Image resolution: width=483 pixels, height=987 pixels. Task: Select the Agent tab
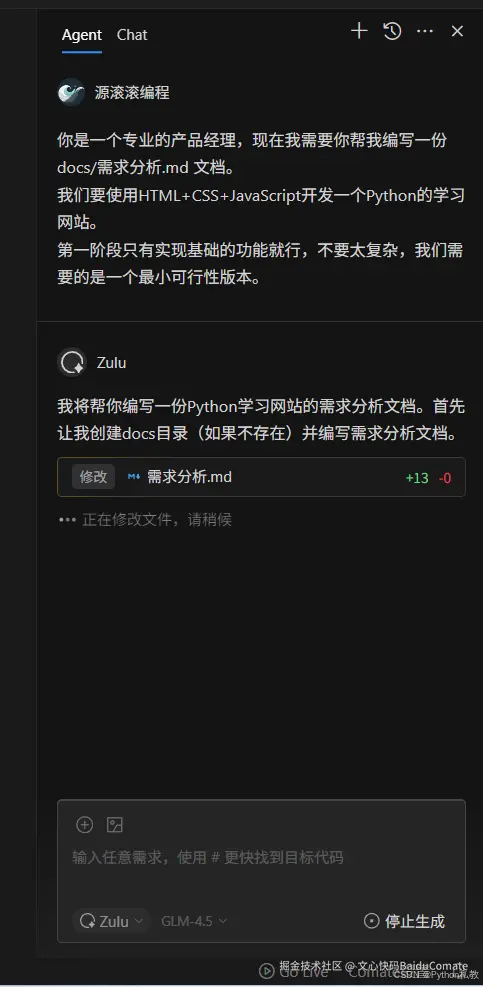tap(82, 35)
